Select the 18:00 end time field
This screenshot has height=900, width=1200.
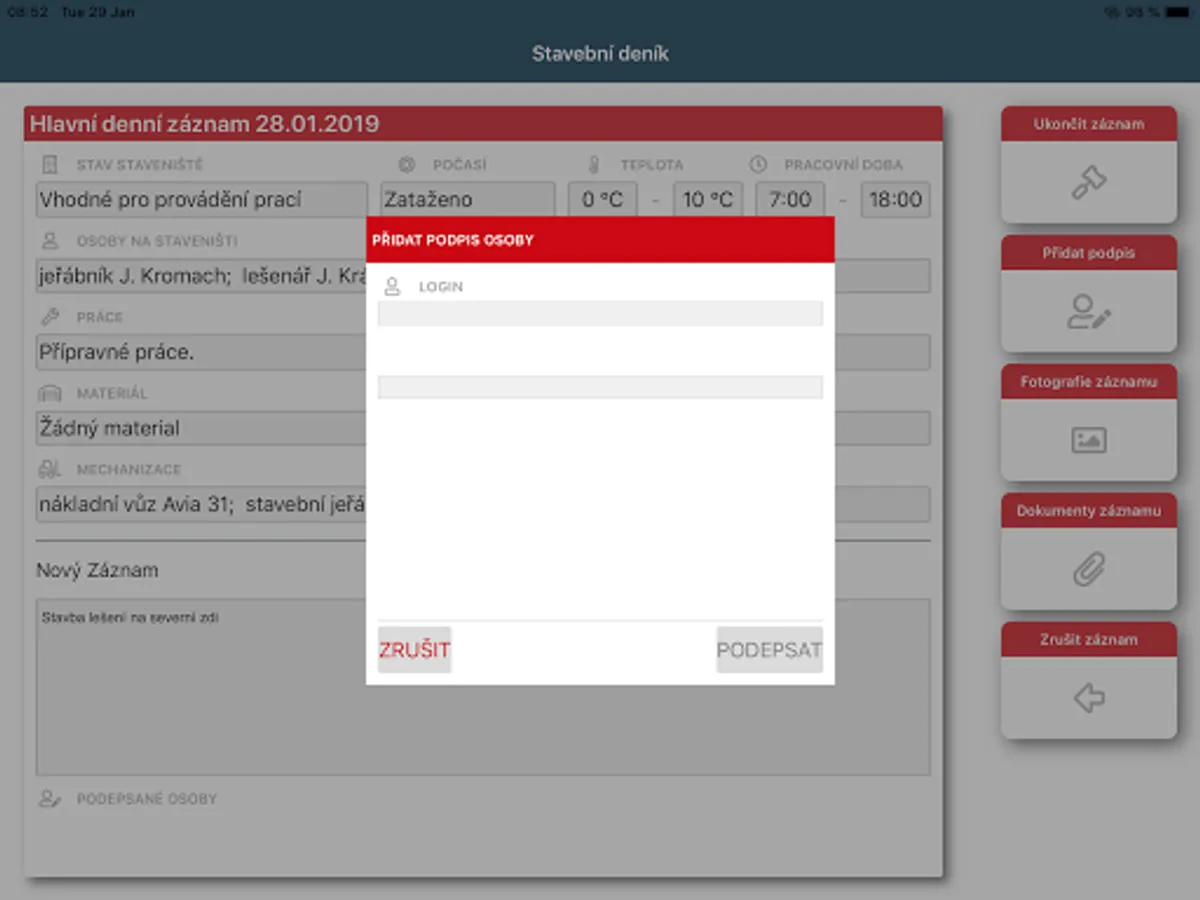(x=895, y=199)
